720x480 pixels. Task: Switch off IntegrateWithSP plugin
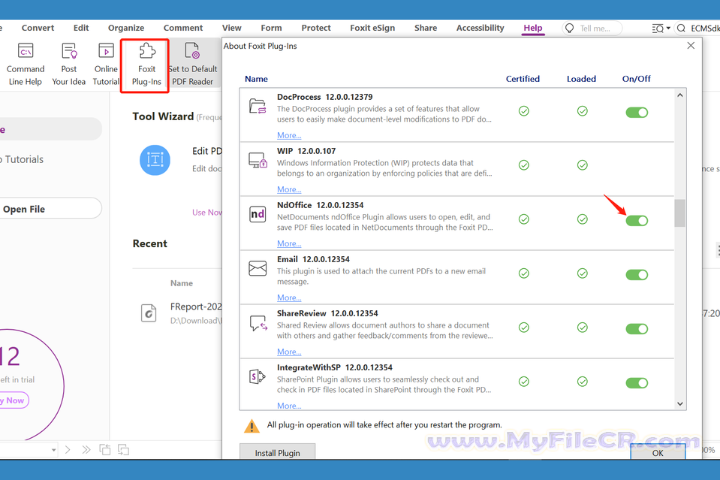(x=636, y=383)
